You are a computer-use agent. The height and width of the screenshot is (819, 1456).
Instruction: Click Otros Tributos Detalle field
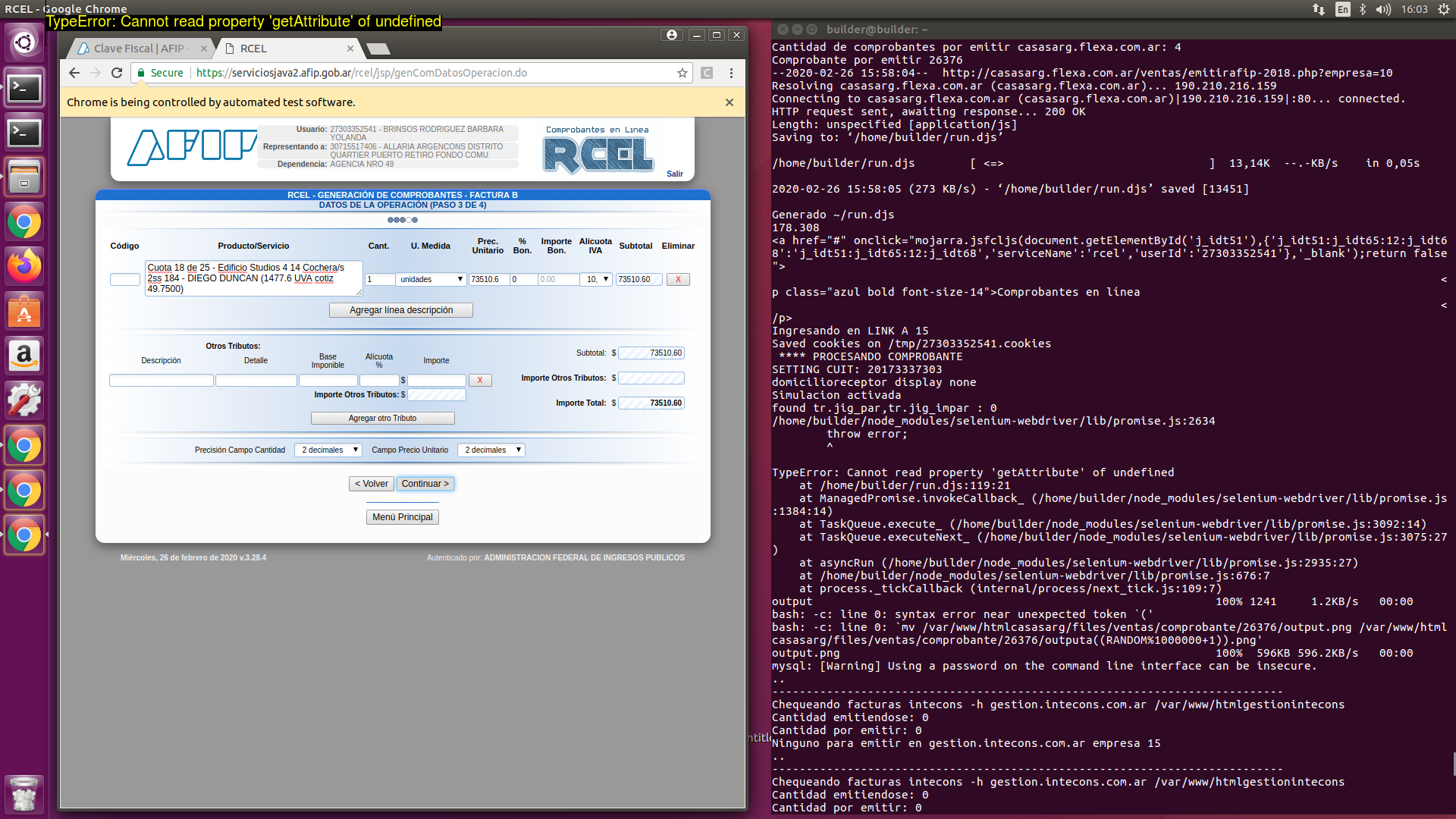[x=256, y=380]
